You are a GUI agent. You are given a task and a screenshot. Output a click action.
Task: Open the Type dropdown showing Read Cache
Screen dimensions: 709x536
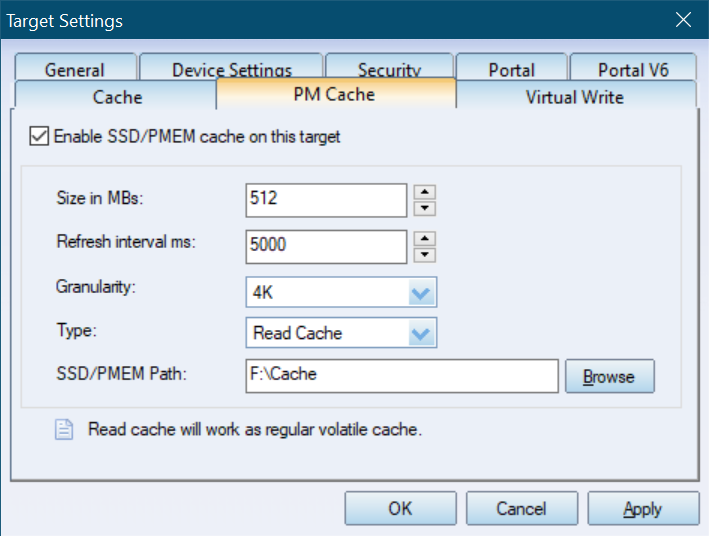click(x=341, y=333)
